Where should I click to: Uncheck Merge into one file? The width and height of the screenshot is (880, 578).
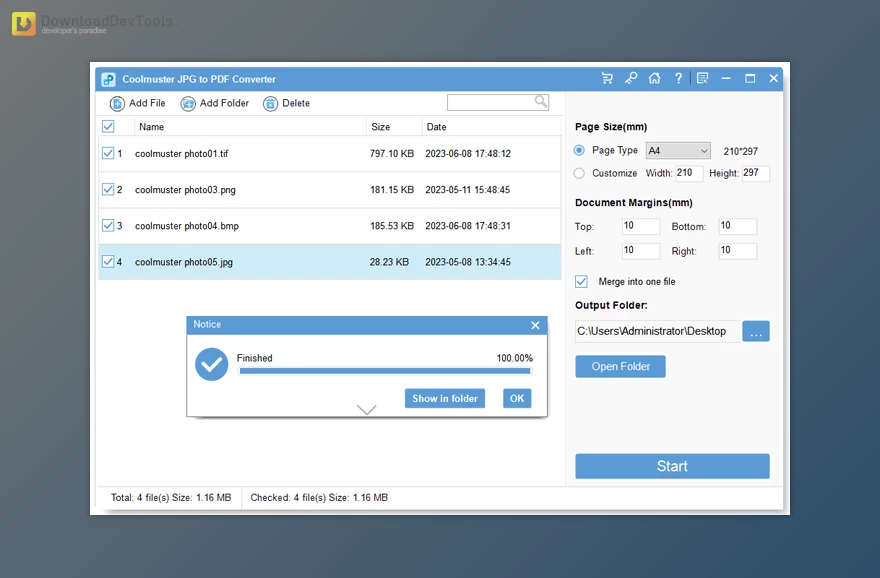(x=583, y=281)
